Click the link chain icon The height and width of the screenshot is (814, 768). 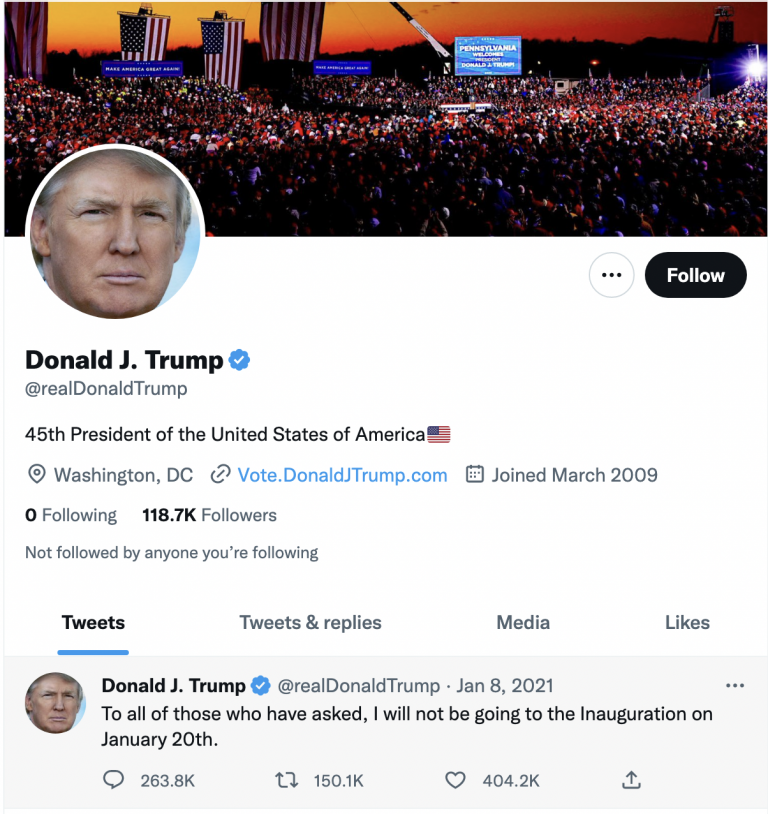(221, 474)
